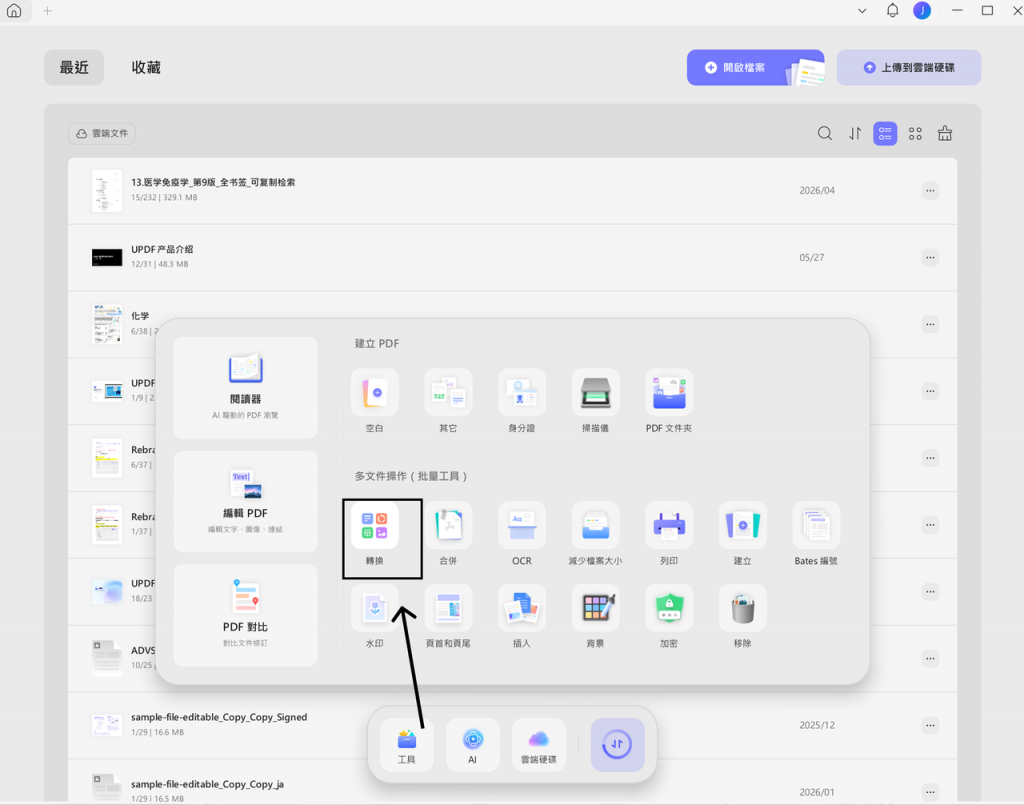Viewport: 1024px width, 805px height.
Task: Open the AI assistant in dock
Action: click(x=473, y=745)
